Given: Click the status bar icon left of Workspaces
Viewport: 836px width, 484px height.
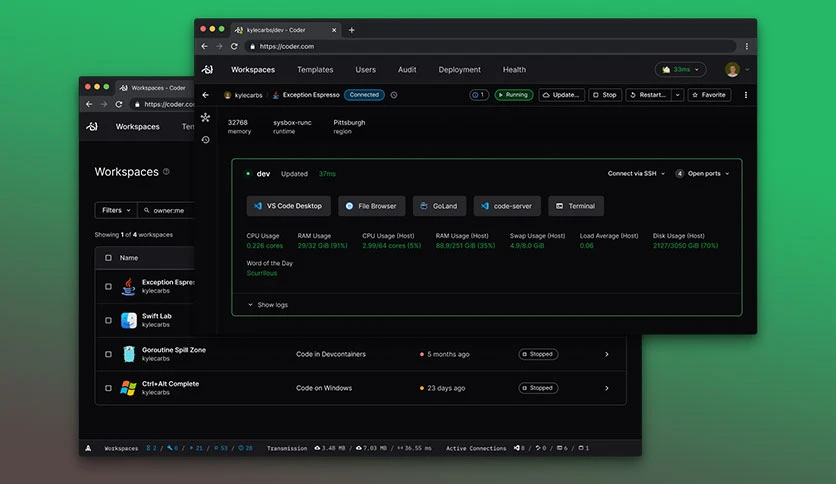Looking at the screenshot, I should point(88,448).
